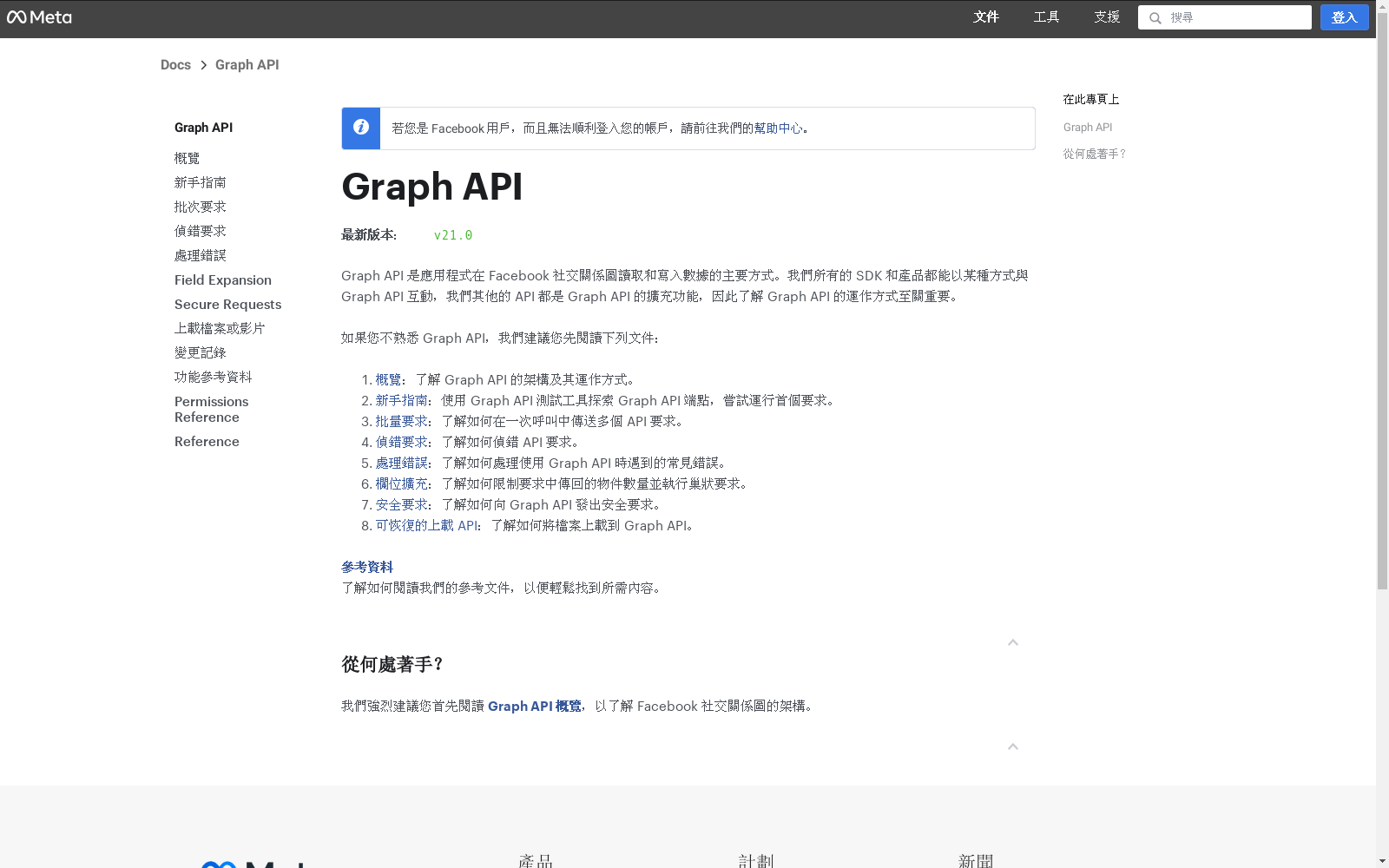Open 安全要求 link in numbered list
The image size is (1389, 868).
[x=401, y=504]
